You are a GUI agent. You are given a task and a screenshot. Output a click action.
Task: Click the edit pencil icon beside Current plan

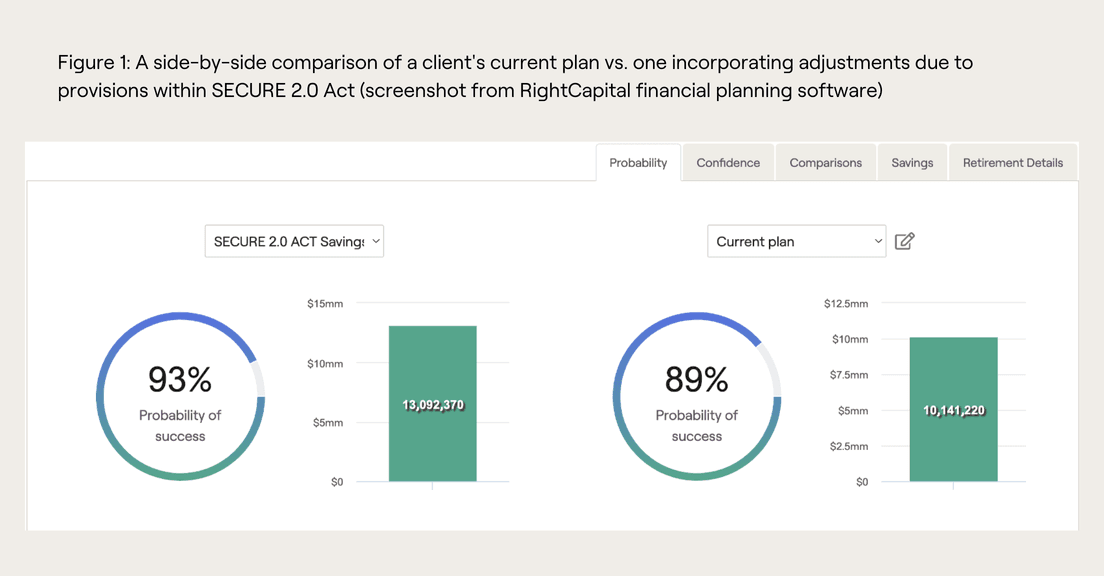[904, 241]
